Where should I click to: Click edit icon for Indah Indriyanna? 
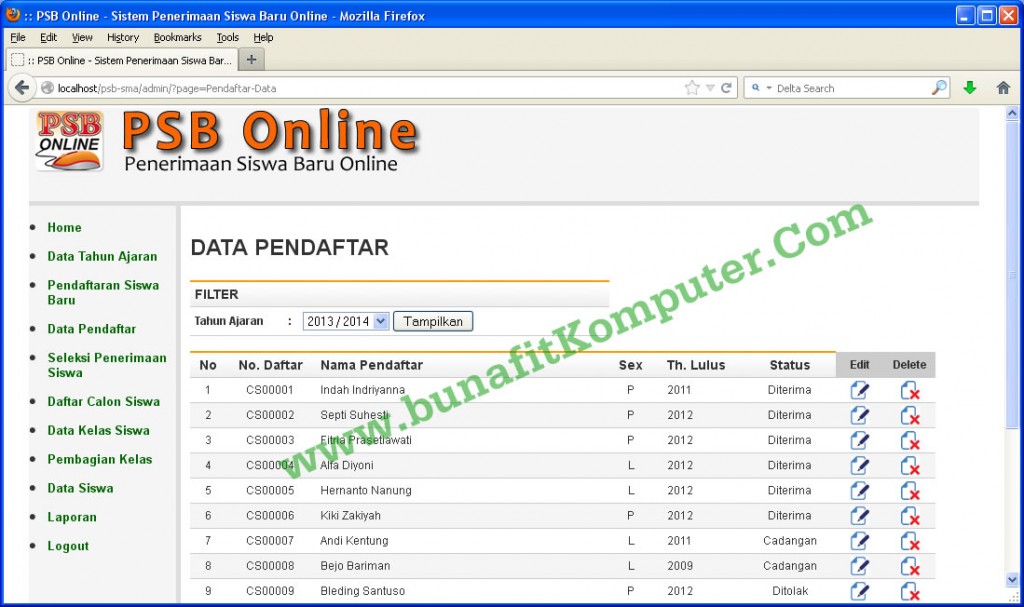click(x=859, y=390)
